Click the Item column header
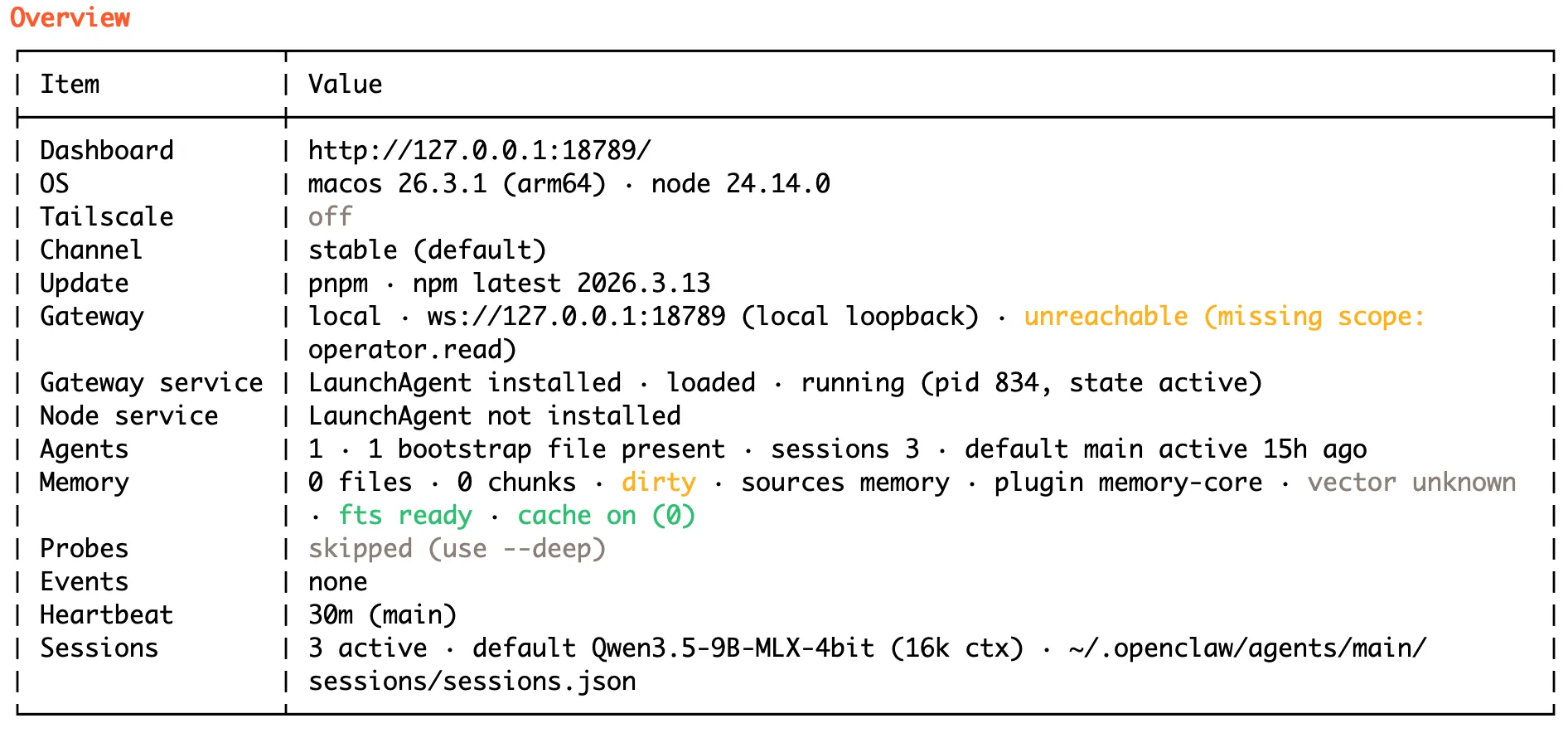1568x733 pixels. pos(70,84)
